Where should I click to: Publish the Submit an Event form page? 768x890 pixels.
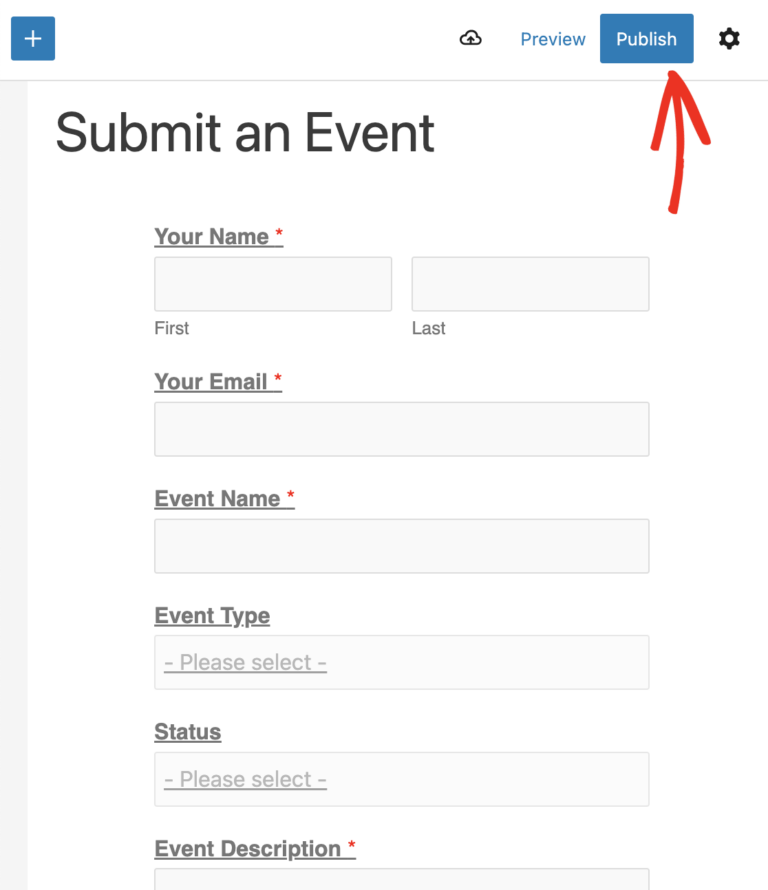(646, 38)
